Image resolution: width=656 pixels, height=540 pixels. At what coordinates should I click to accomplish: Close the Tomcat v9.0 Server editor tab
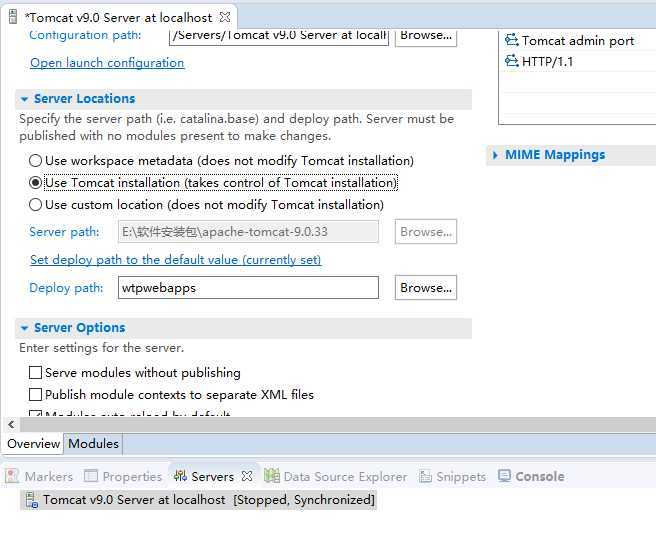225,17
